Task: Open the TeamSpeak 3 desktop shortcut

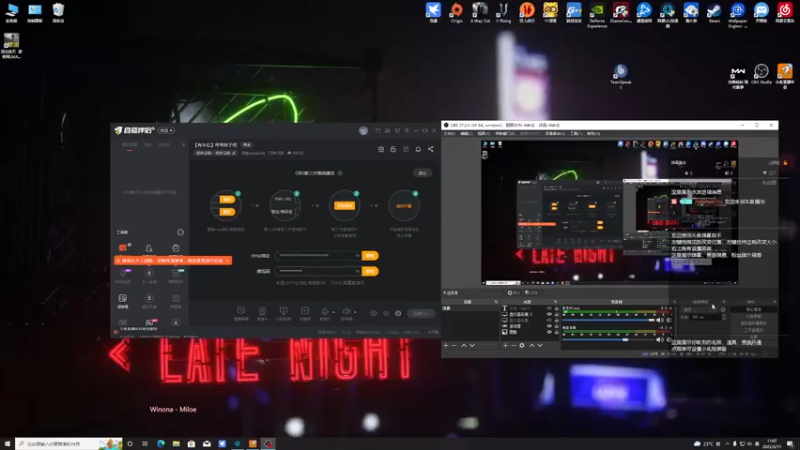Action: point(620,76)
